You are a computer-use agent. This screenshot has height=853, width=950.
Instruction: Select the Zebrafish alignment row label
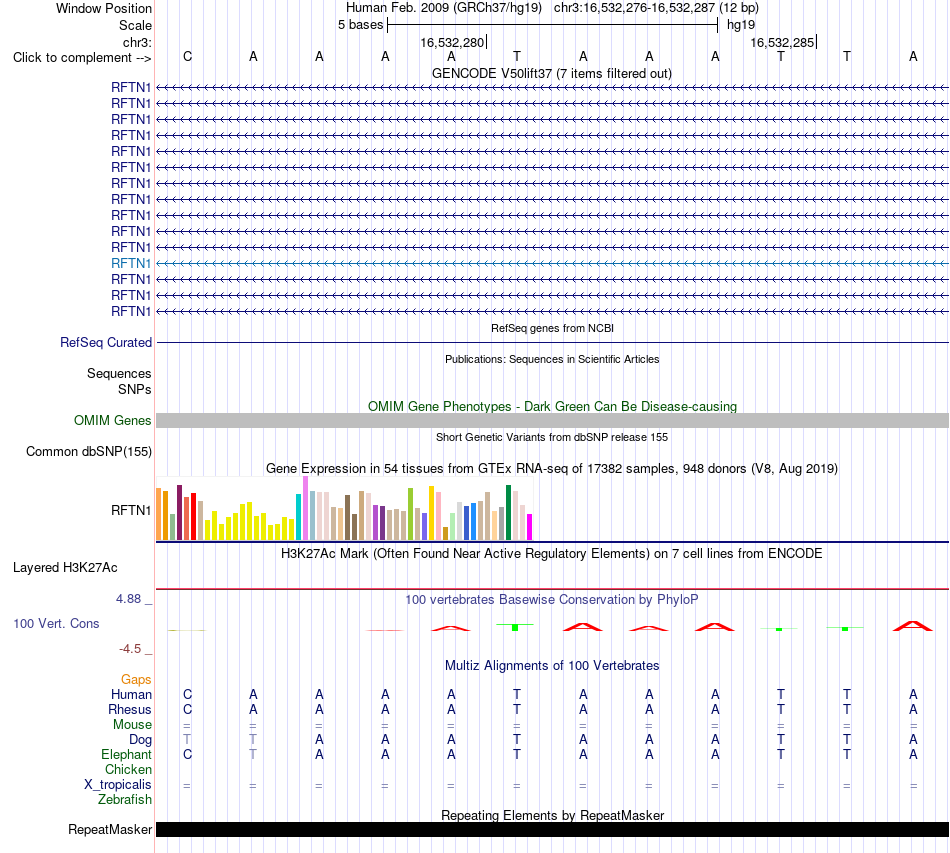pos(125,800)
